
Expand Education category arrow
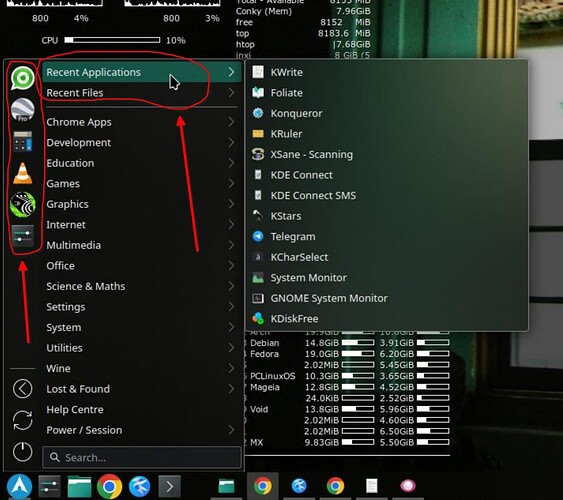(x=232, y=163)
